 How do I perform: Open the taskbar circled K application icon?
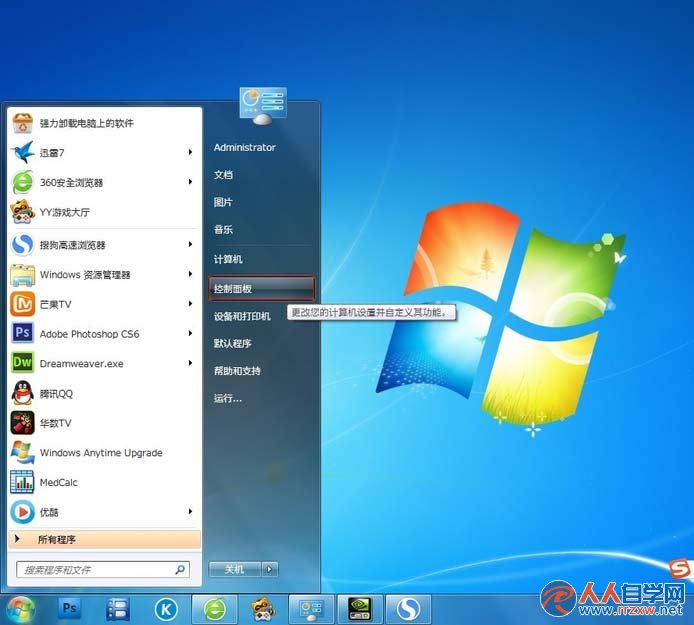click(166, 610)
